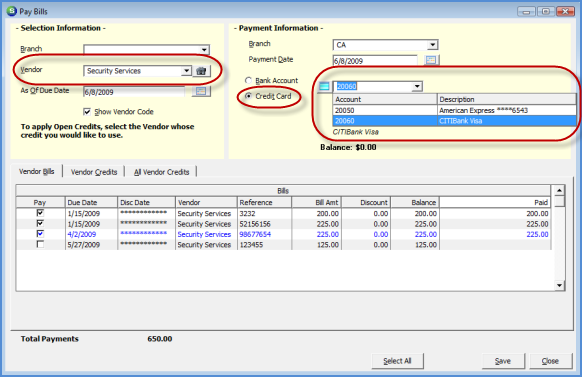Open the Selection Information Branch dropdown

pos(204,50)
